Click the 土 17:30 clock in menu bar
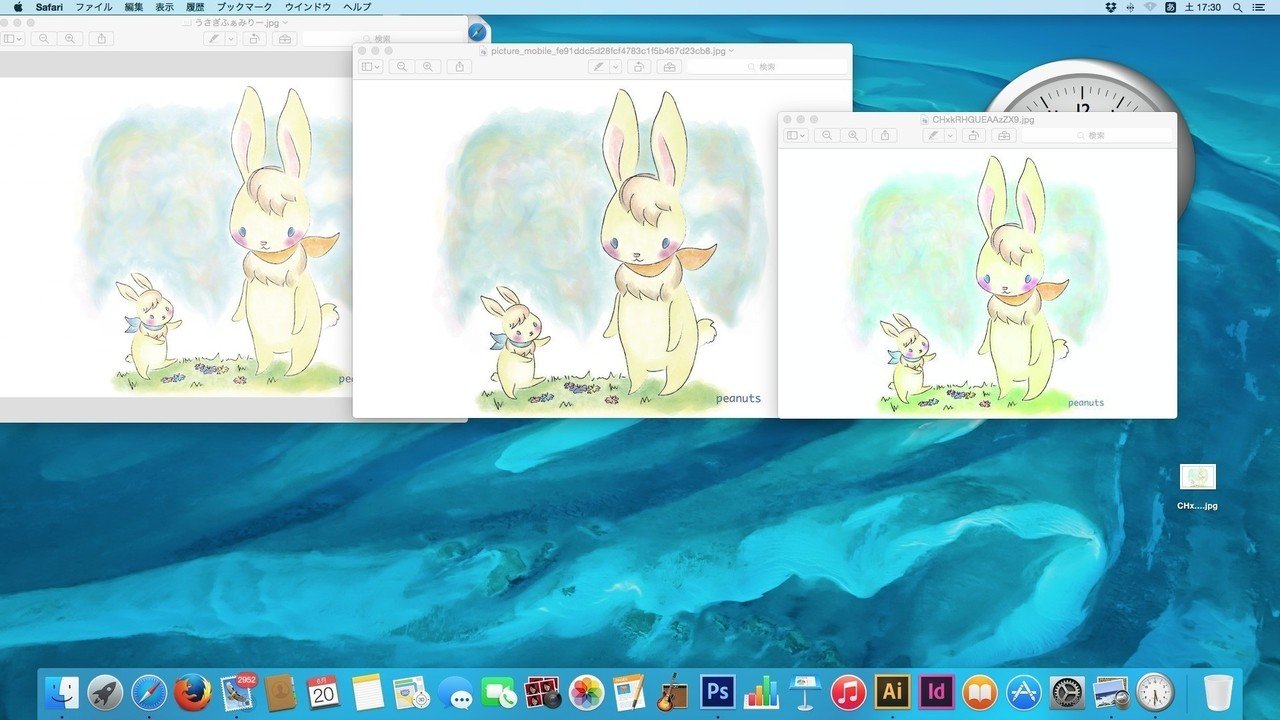This screenshot has height=720, width=1280. coord(1205,7)
